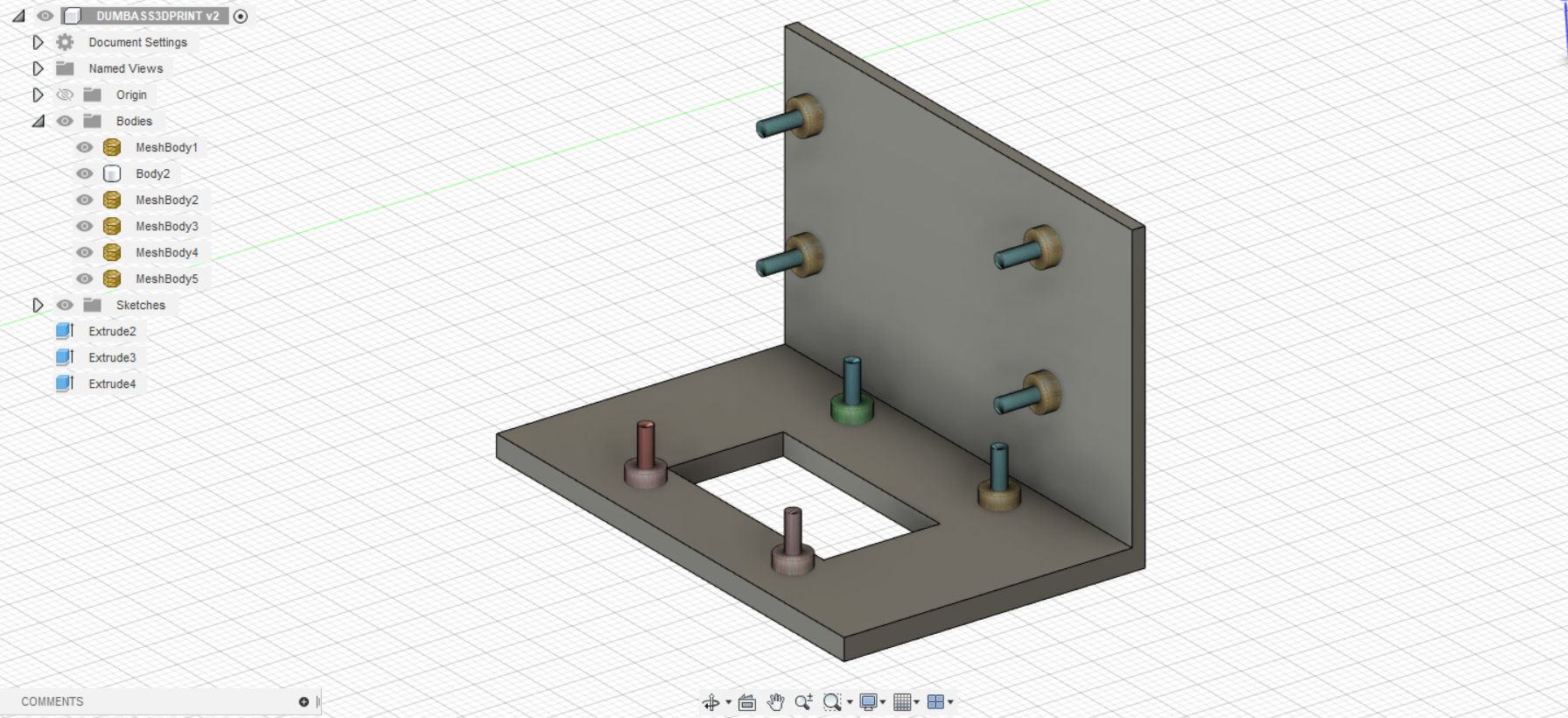Open the Zoom Window dropdown arrow
This screenshot has height=718, width=1568.
[850, 702]
